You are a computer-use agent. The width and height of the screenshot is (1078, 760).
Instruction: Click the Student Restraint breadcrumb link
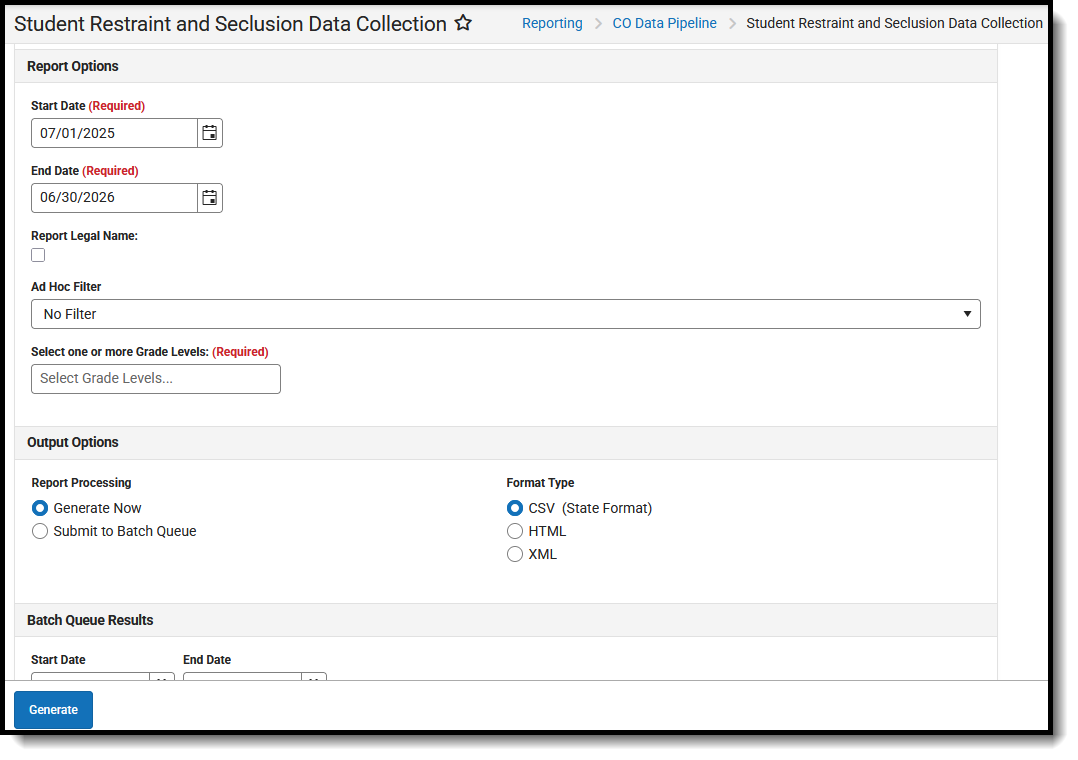(893, 22)
